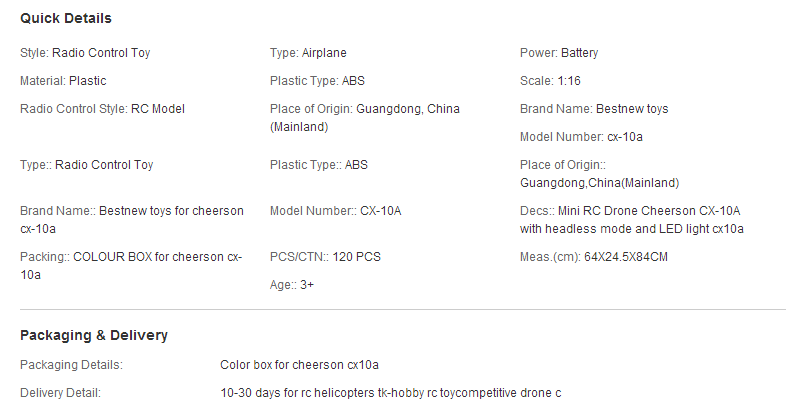Click Packing:: COLOUR BOX text
Screen dimensions: 786x413
[131, 266]
